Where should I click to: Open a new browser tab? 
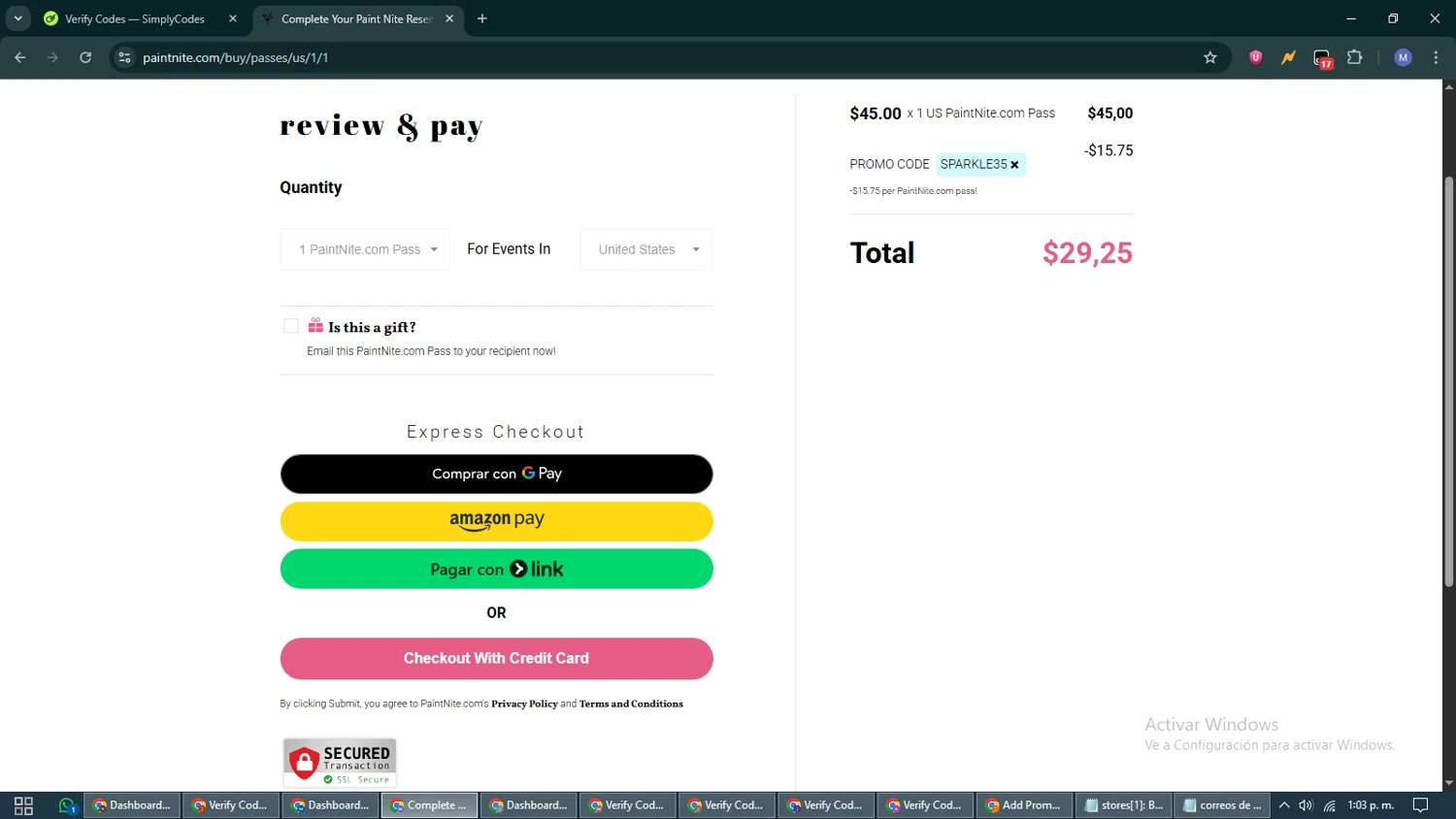482,18
